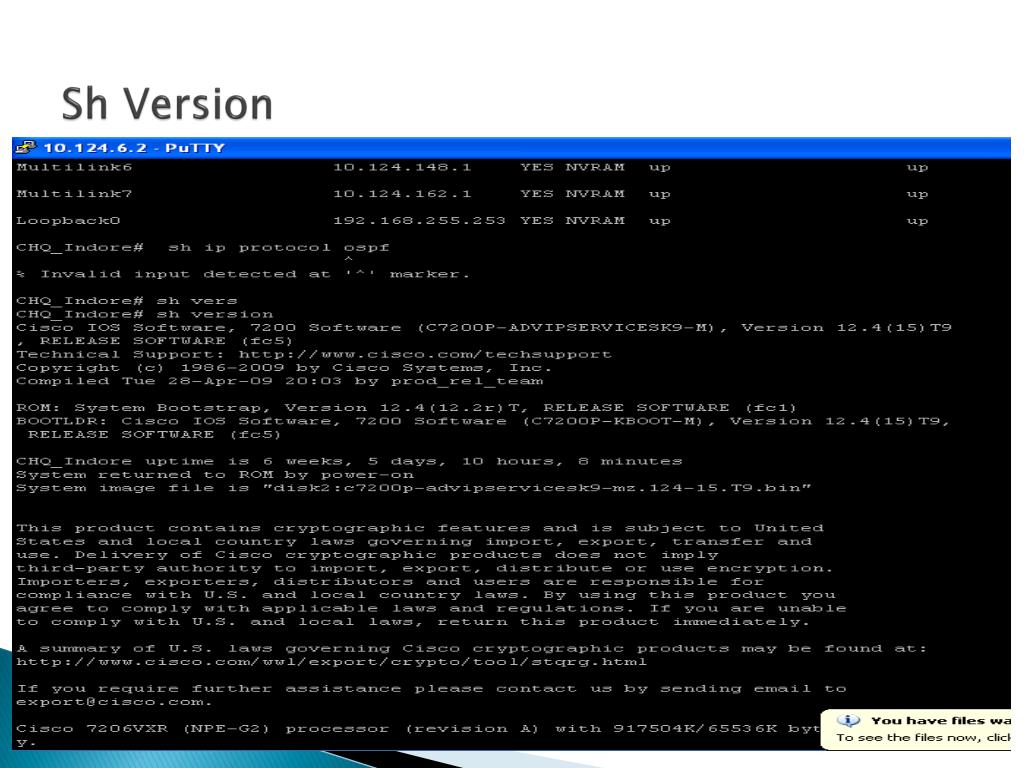Screen dimensions: 1024x768
Task: Click the Multilink6 interface row name
Action: point(74,167)
